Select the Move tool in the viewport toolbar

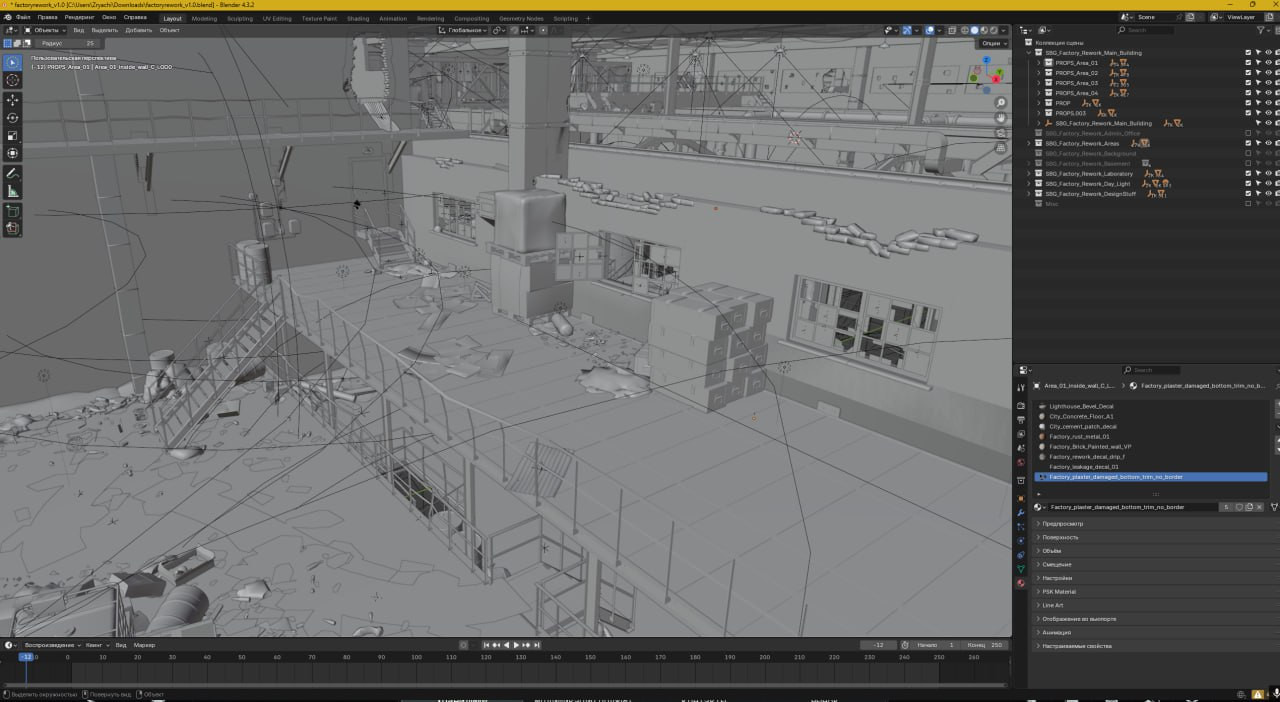[x=13, y=100]
